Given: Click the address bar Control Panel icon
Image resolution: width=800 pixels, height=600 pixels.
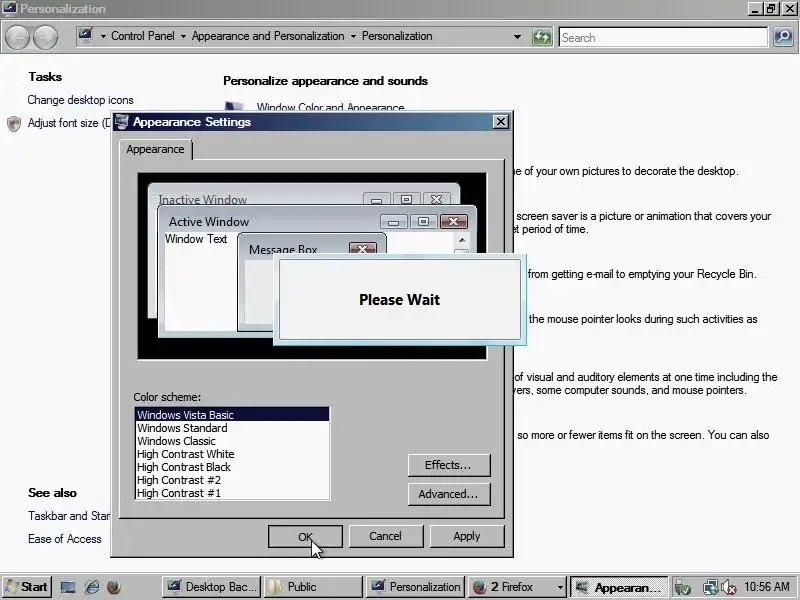Looking at the screenshot, I should [85, 36].
